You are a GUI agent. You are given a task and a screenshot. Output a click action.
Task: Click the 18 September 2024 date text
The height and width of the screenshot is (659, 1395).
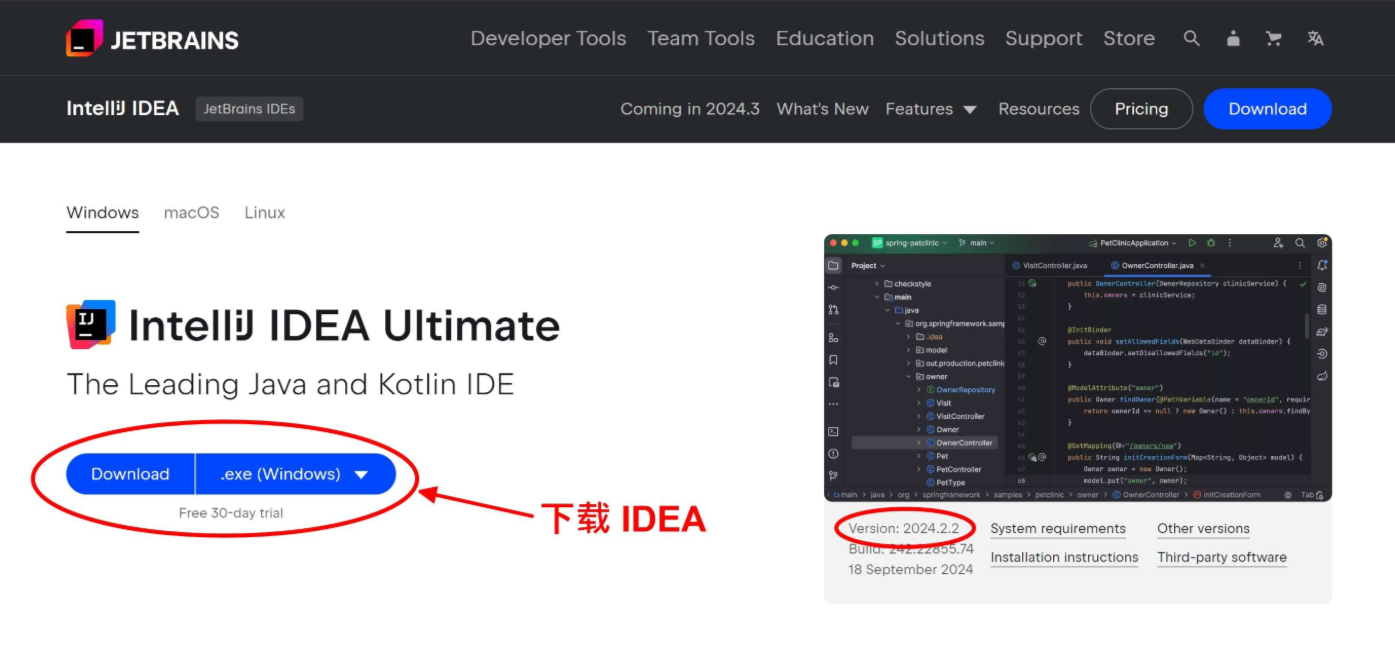point(910,569)
